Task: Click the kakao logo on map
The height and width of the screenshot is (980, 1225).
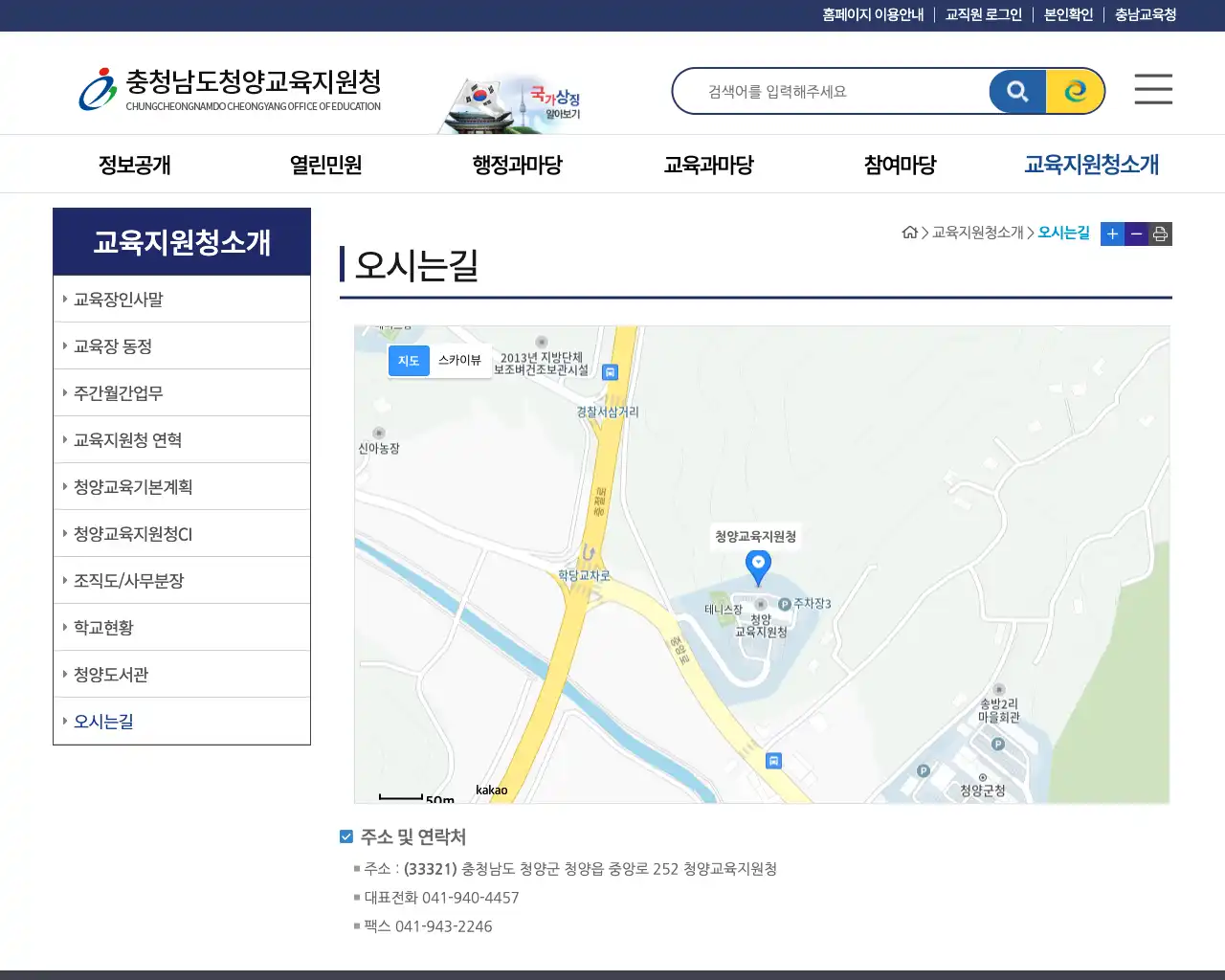Action: pos(491,790)
